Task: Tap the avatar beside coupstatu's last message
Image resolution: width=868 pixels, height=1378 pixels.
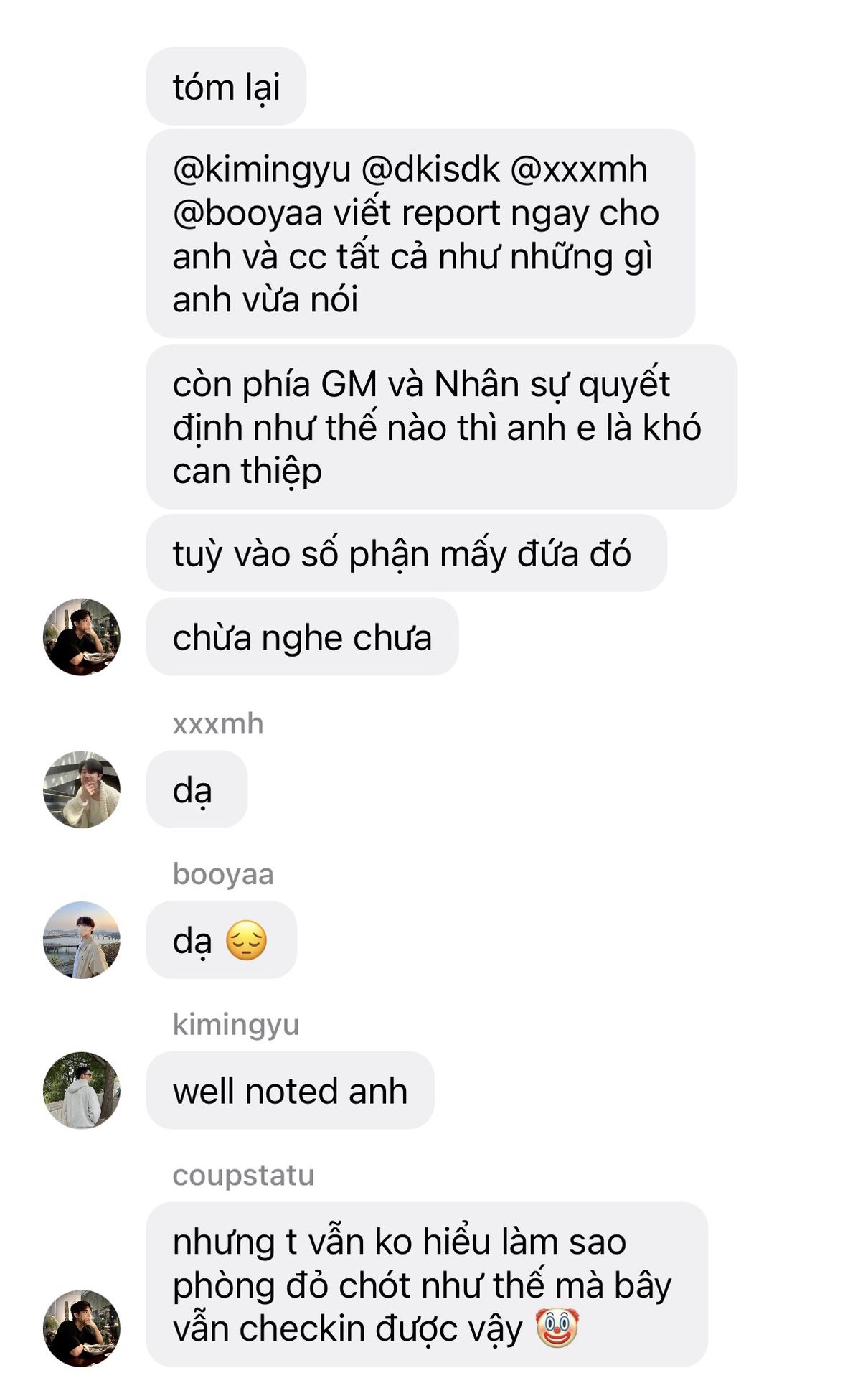Action: [x=81, y=1328]
